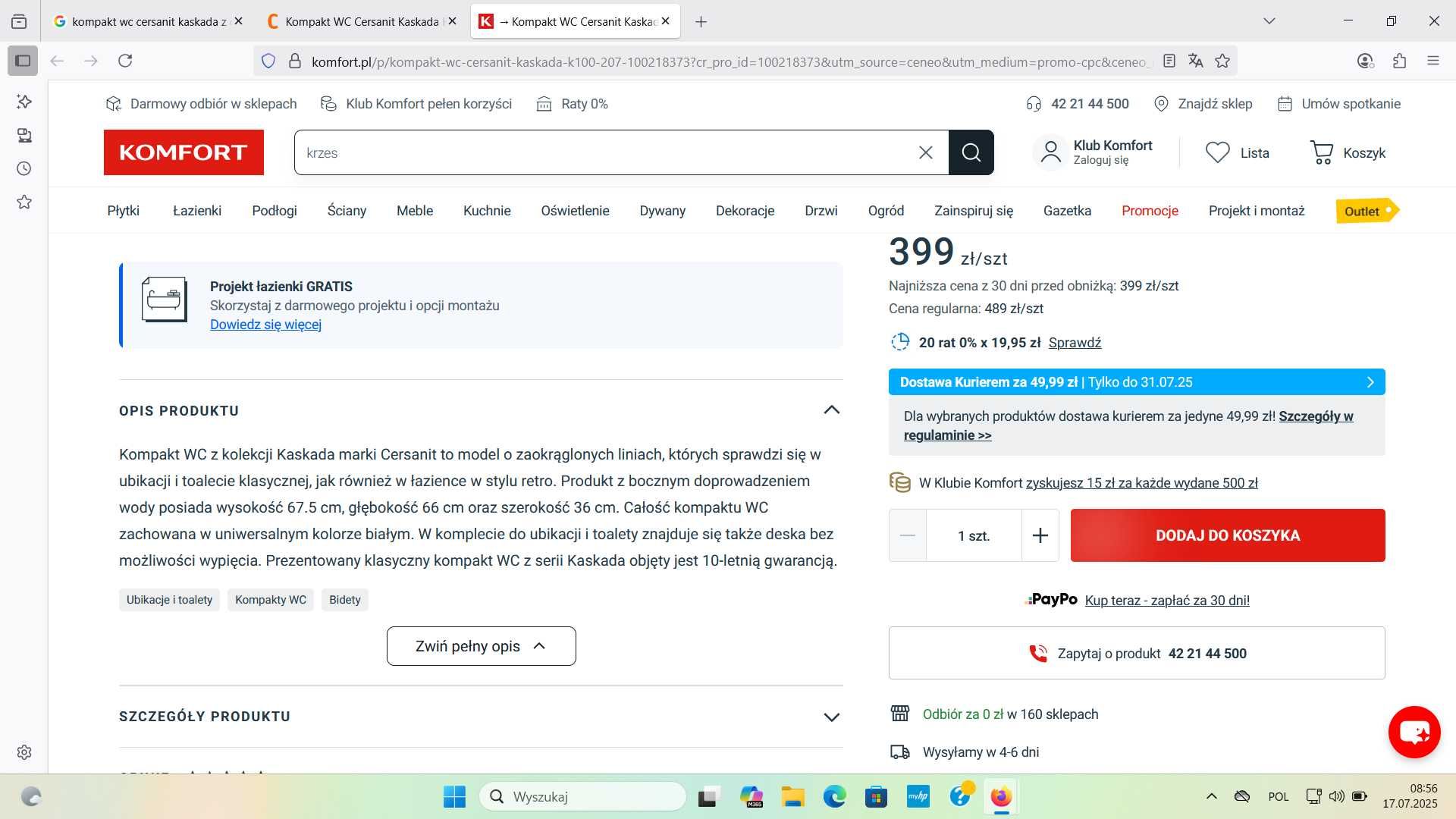Click the translate page icon

click(x=1196, y=61)
